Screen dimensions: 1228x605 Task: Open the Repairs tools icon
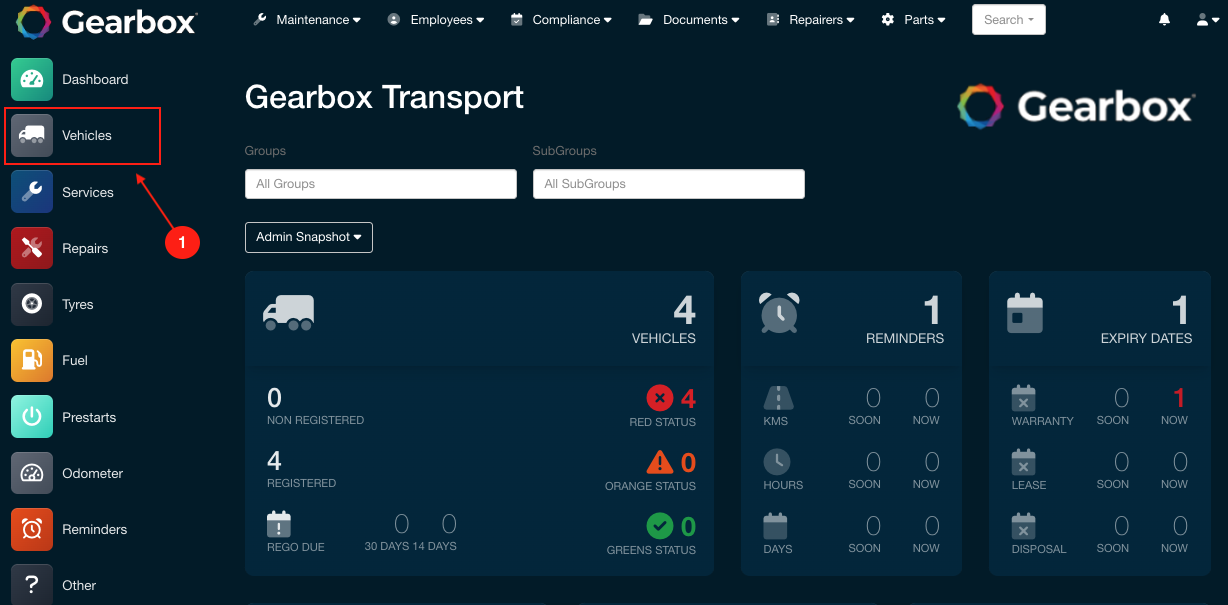click(32, 248)
